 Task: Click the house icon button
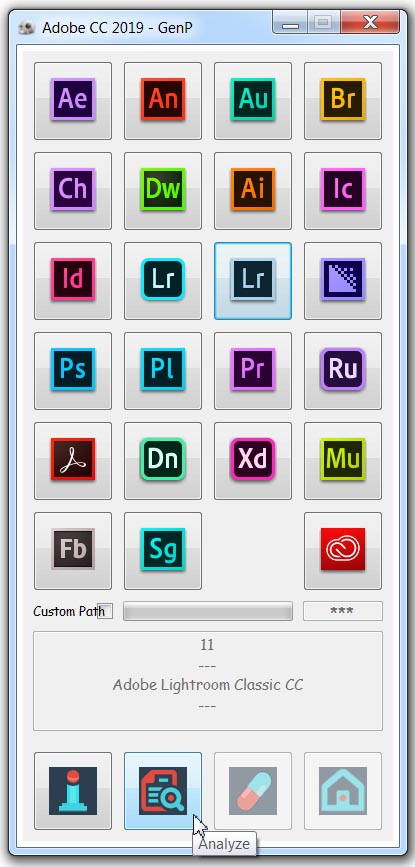(x=343, y=791)
